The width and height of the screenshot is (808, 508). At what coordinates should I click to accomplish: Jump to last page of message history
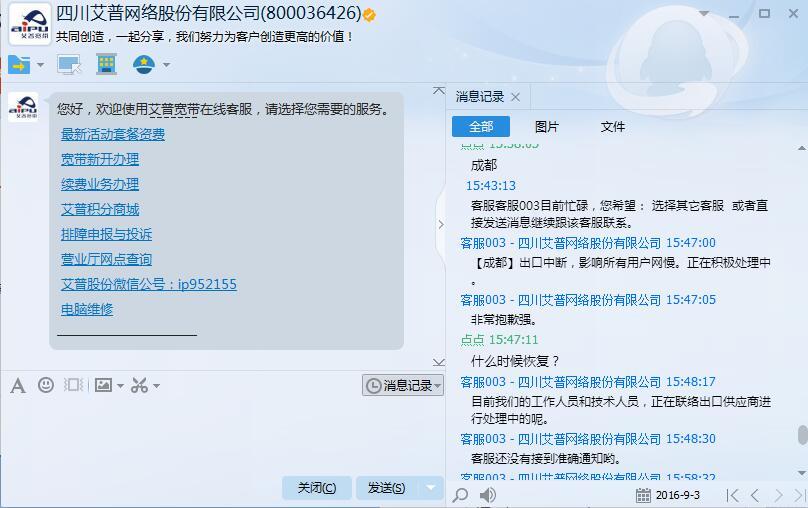point(801,495)
